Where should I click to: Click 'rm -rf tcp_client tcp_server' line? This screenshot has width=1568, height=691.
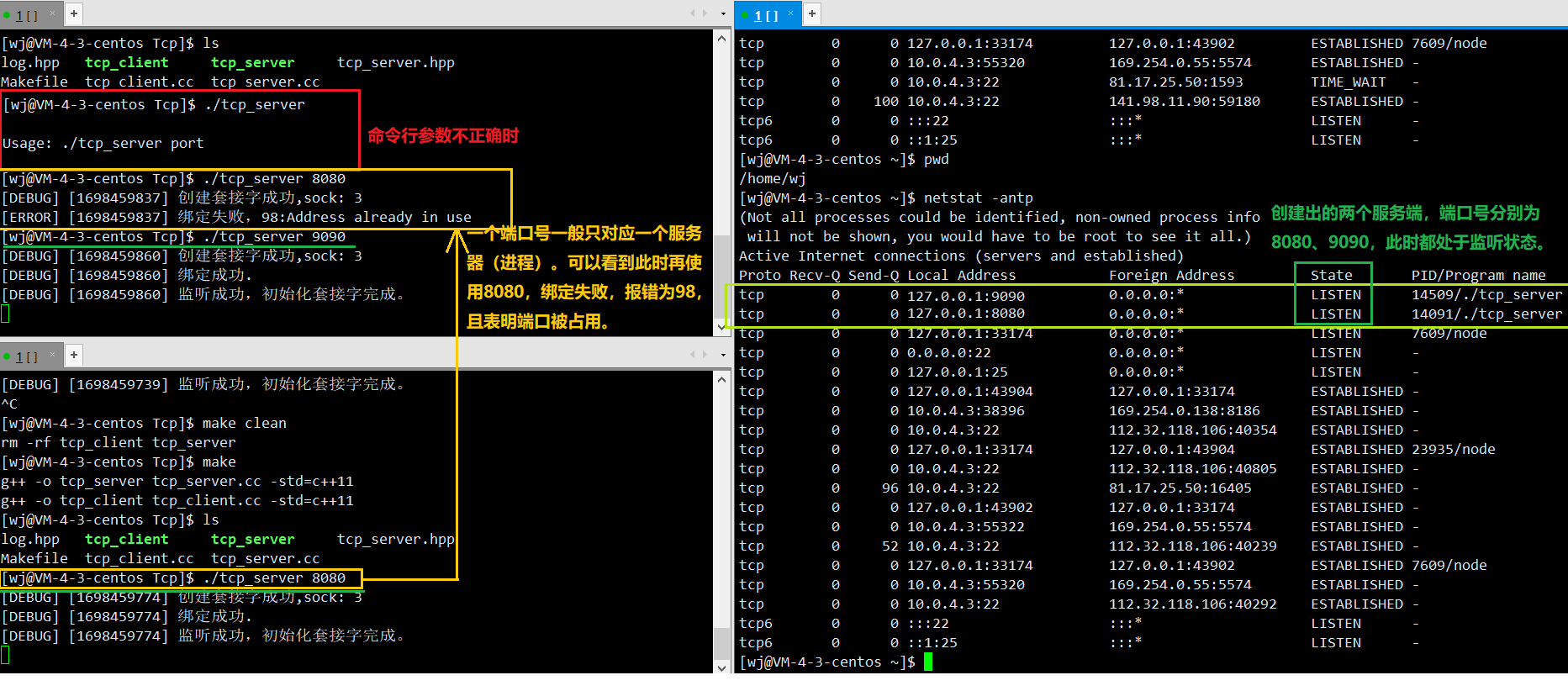click(x=119, y=443)
